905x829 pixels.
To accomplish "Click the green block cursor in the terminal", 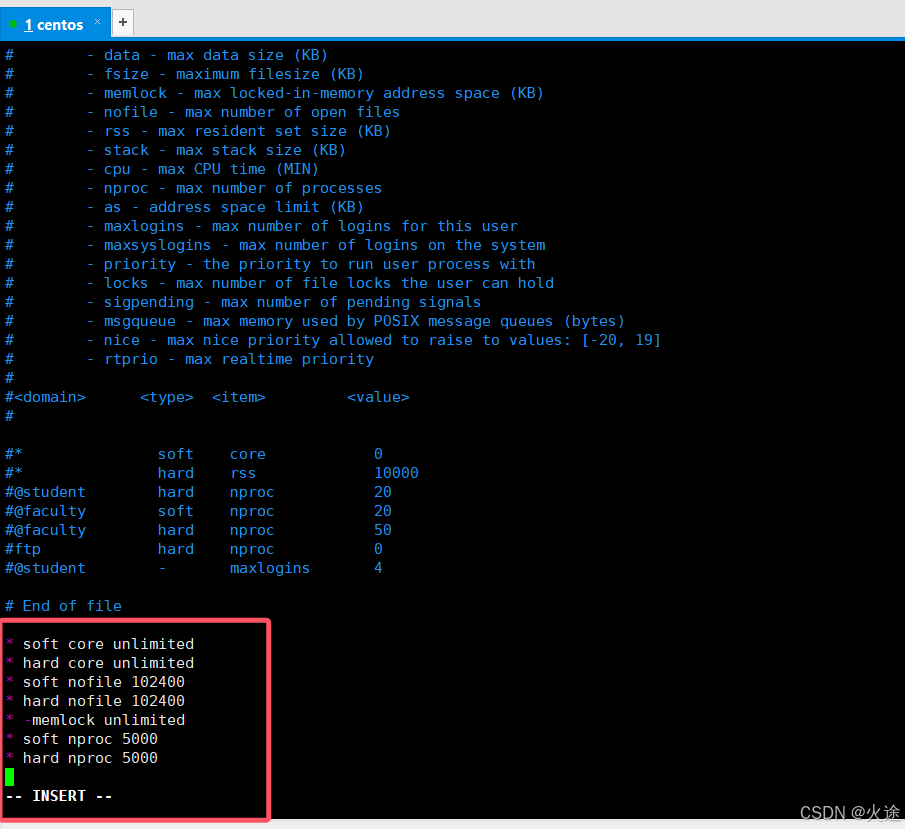I will click(x=8, y=776).
